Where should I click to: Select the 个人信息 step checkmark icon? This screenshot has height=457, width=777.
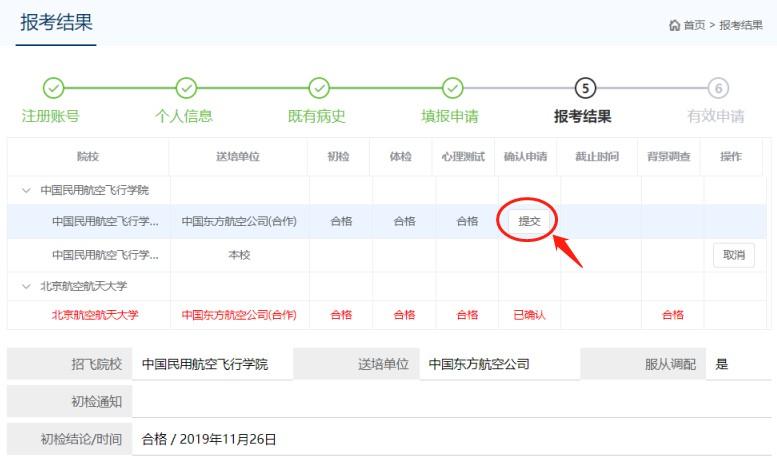click(x=186, y=88)
